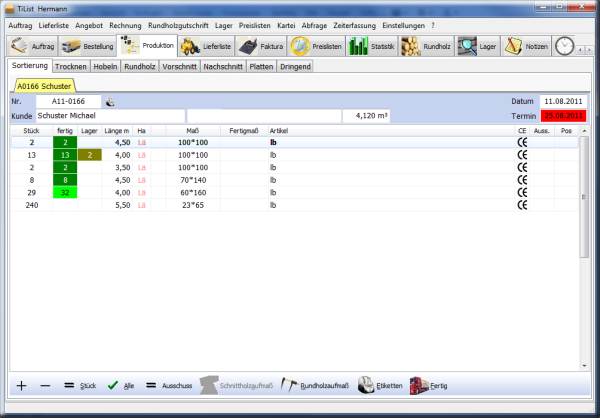The height and width of the screenshot is (418, 600).
Task: Click the Etiketten label printer button
Action: click(x=380, y=385)
